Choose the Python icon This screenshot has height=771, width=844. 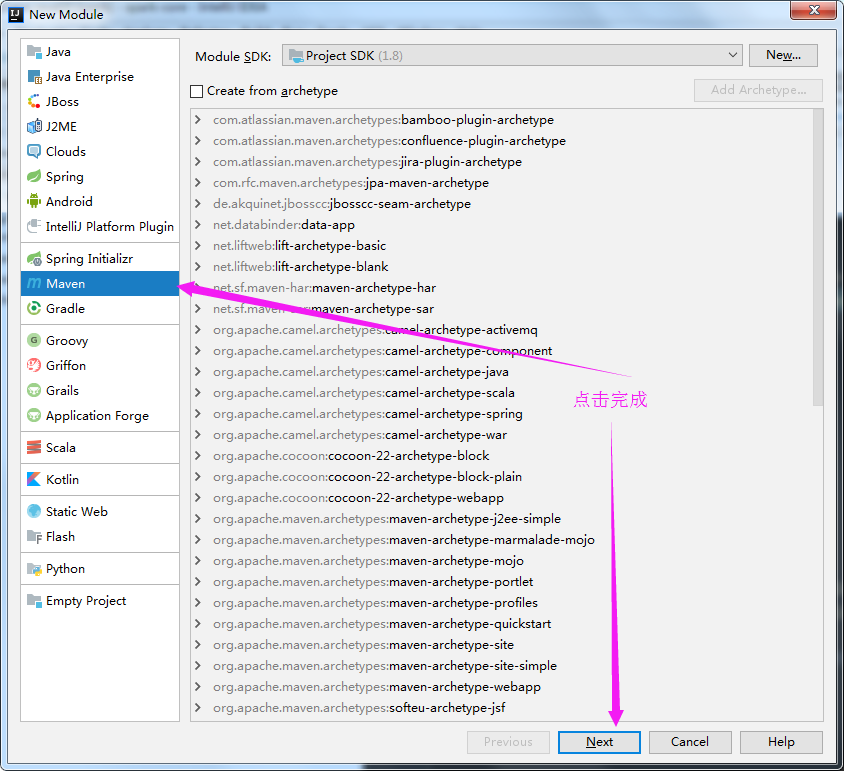click(34, 569)
